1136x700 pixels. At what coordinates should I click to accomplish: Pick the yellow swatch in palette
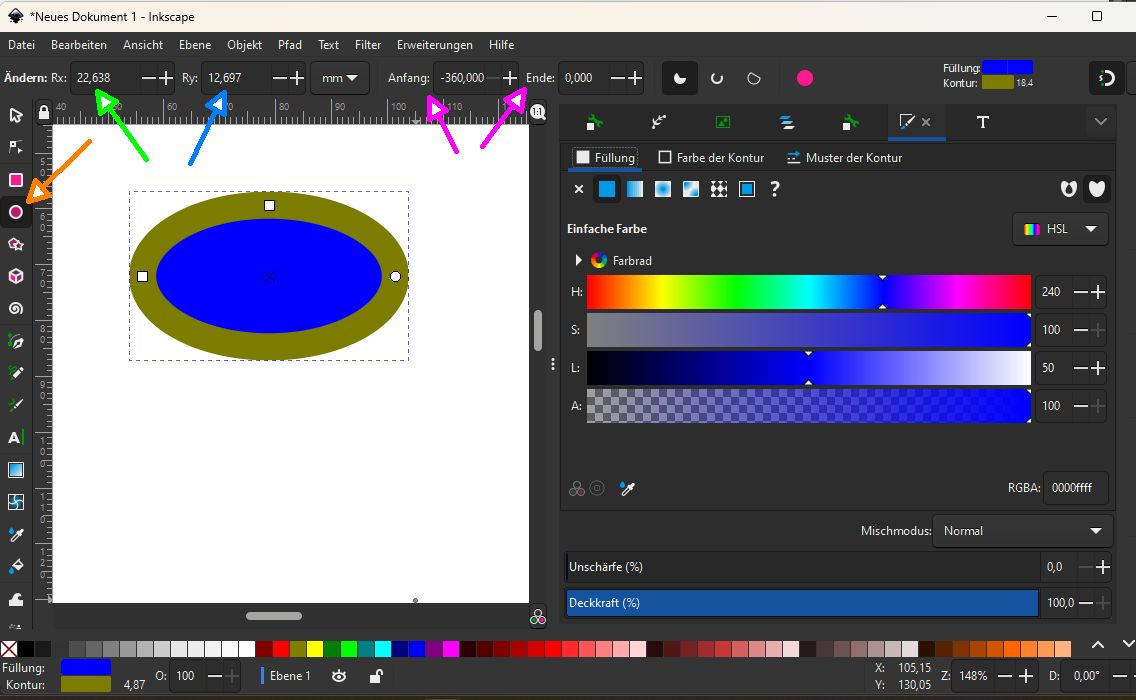click(314, 649)
